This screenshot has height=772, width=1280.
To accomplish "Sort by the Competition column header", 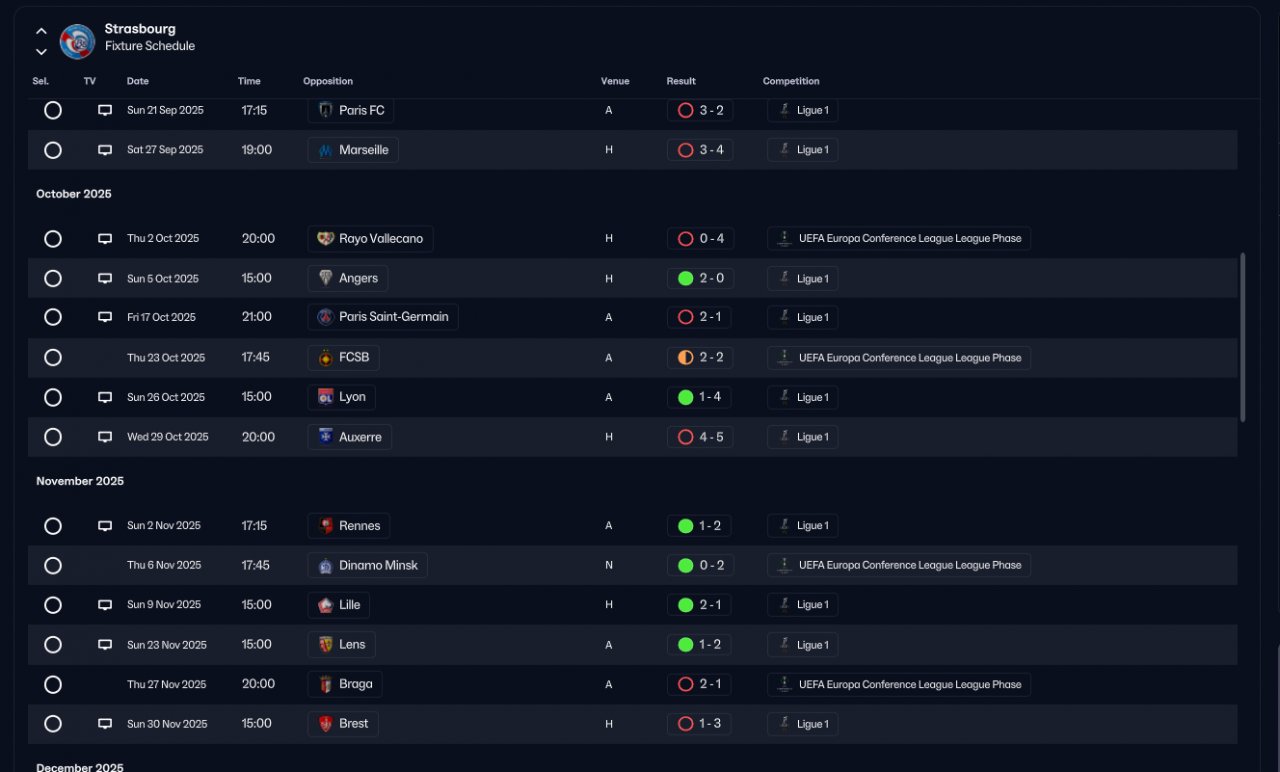I will [791, 81].
